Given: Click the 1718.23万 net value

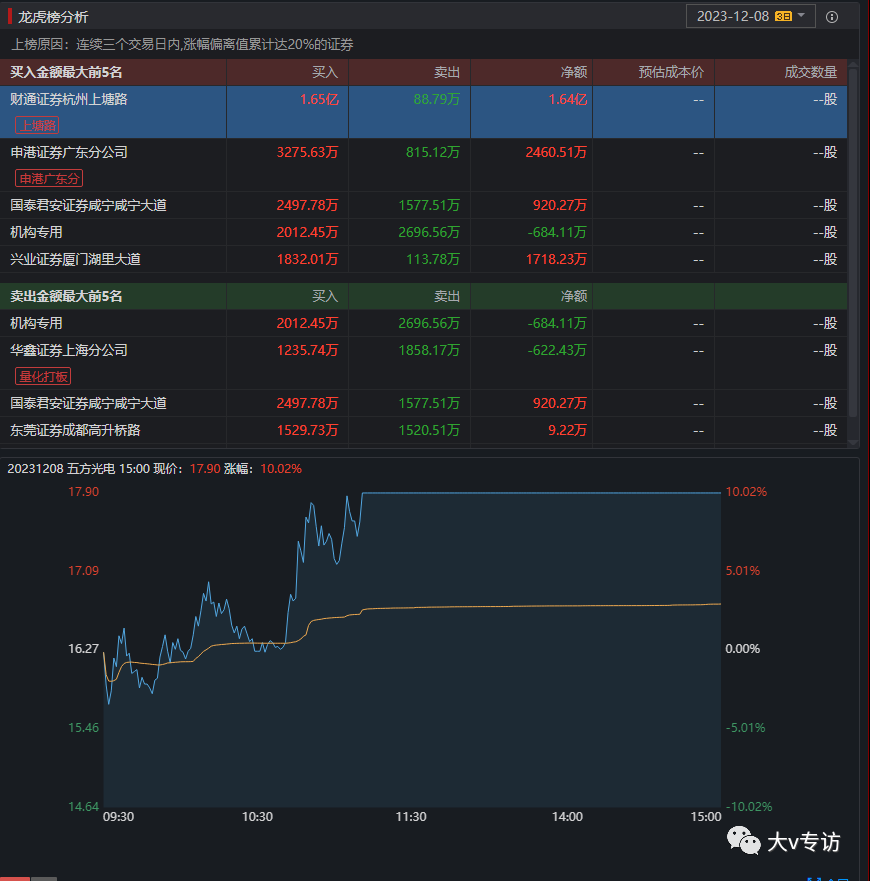Looking at the screenshot, I should coord(556,259).
